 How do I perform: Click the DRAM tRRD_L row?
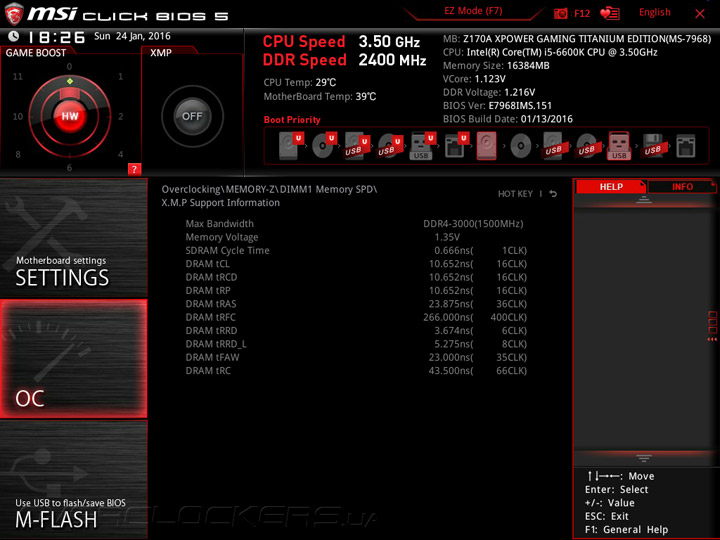pos(356,343)
